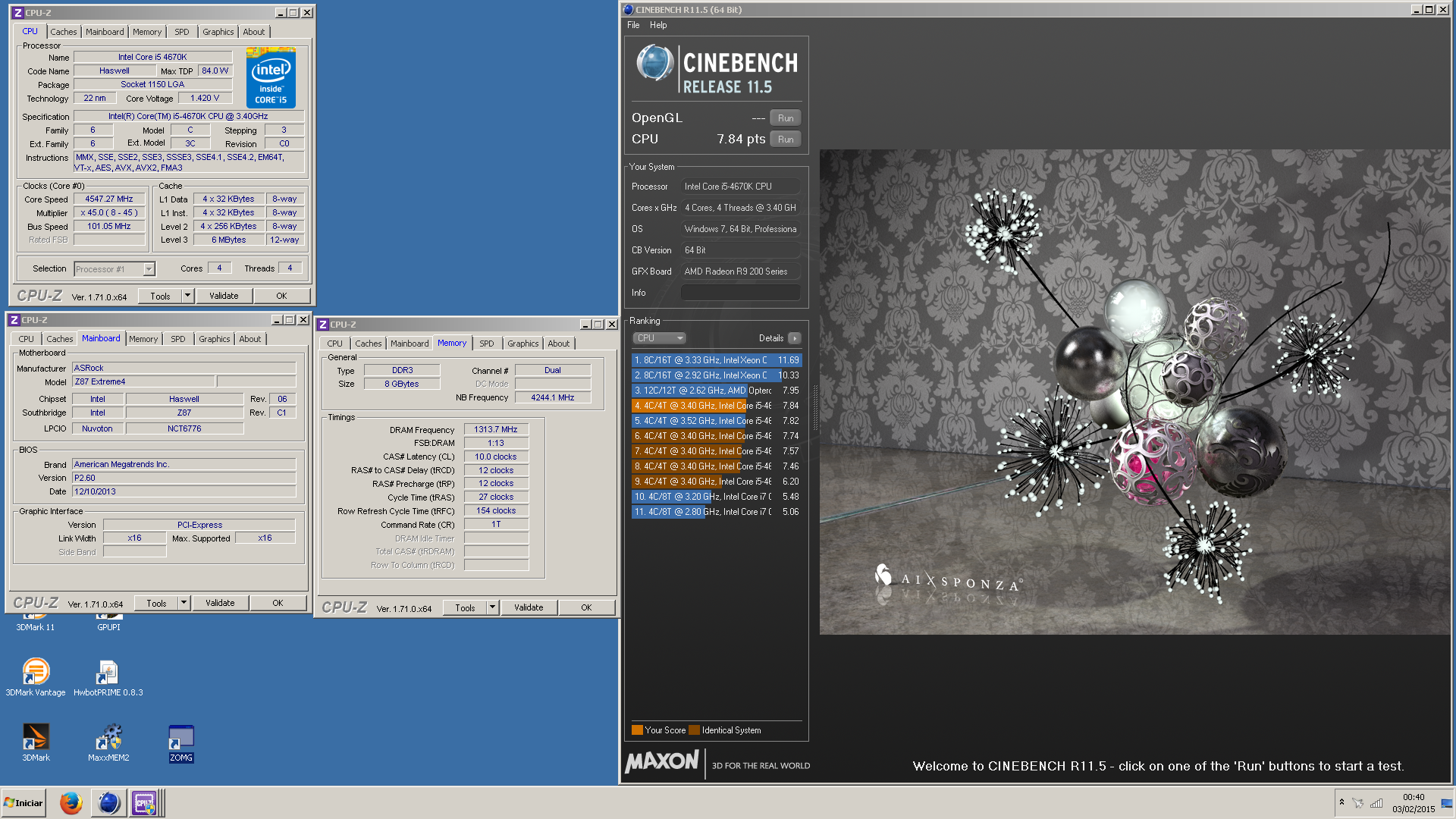Click the Tools button in the Memory CPU-Z window

[x=465, y=607]
